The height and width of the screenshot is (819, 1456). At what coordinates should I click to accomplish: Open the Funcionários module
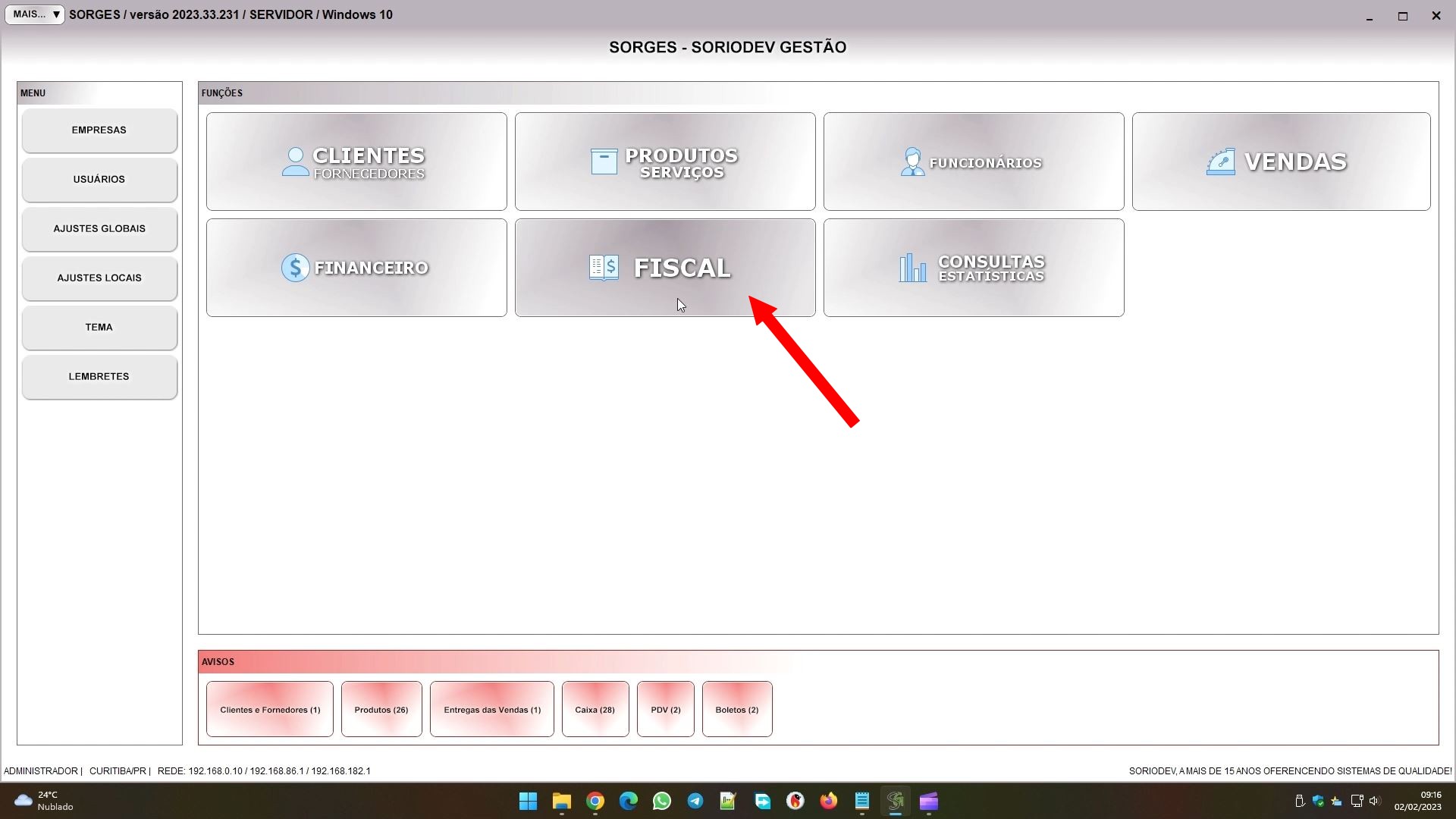pyautogui.click(x=974, y=162)
